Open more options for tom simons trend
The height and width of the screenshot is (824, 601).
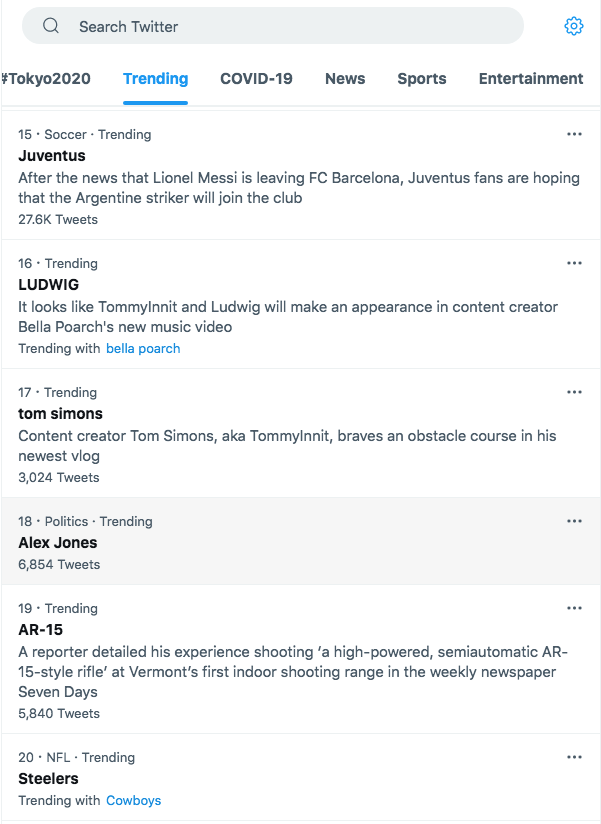click(574, 392)
